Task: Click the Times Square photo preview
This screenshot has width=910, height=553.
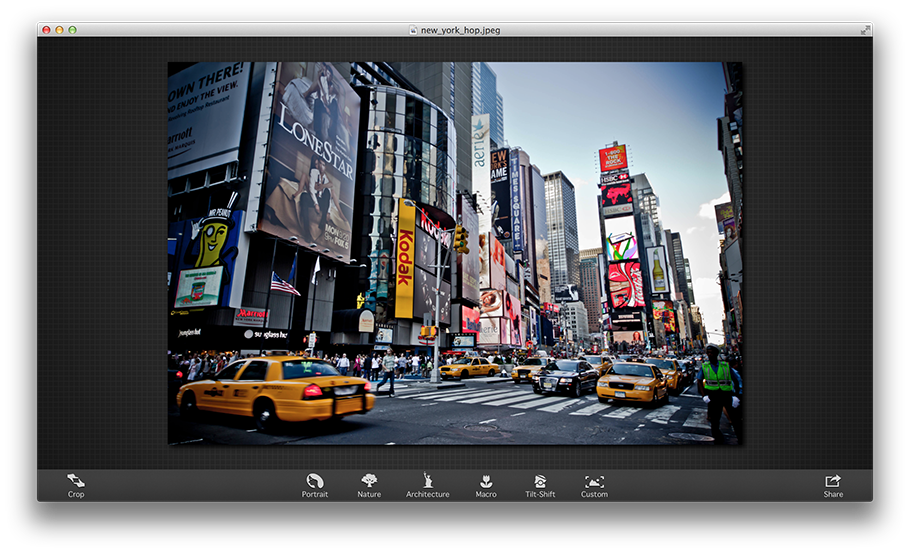Action: pos(455,254)
